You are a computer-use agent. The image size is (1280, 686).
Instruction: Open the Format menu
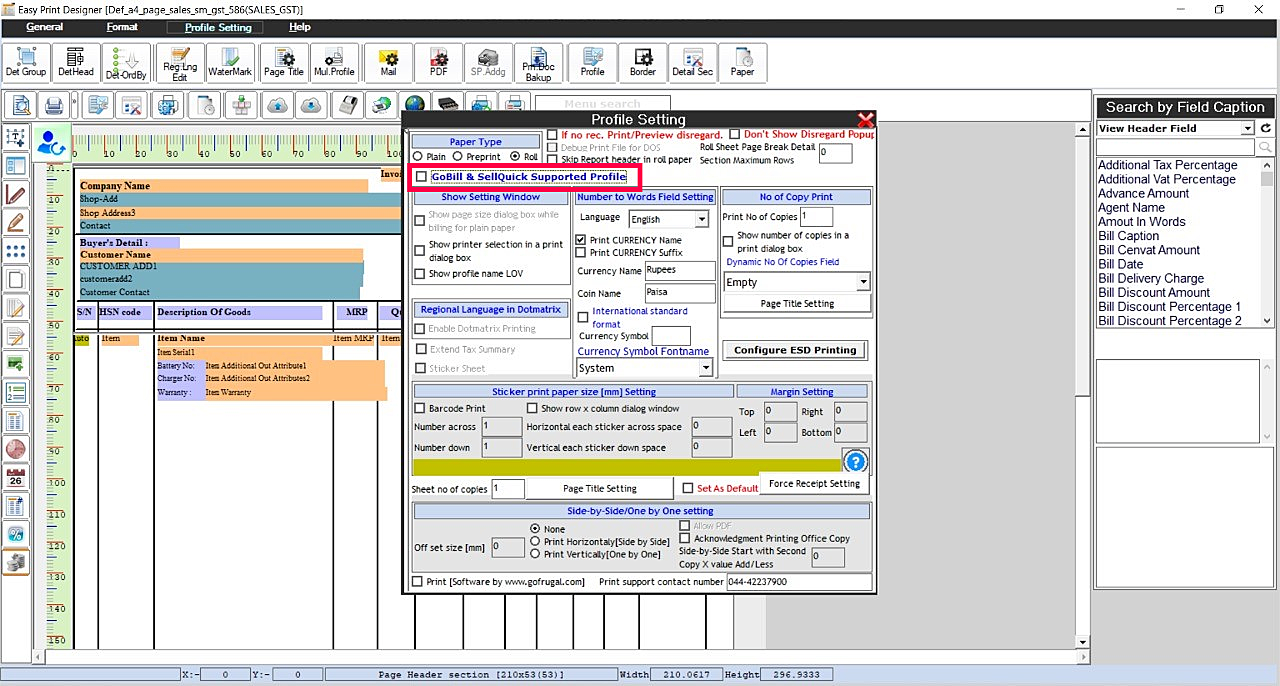coord(122,27)
